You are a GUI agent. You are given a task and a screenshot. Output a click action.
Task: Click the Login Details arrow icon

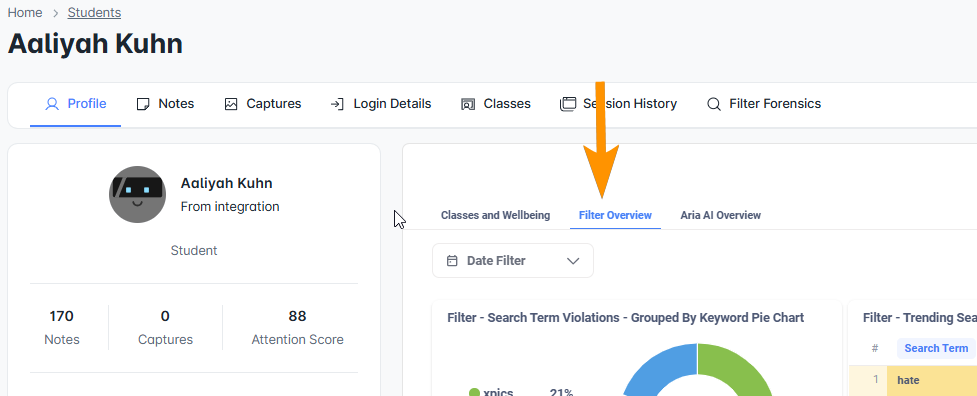337,104
